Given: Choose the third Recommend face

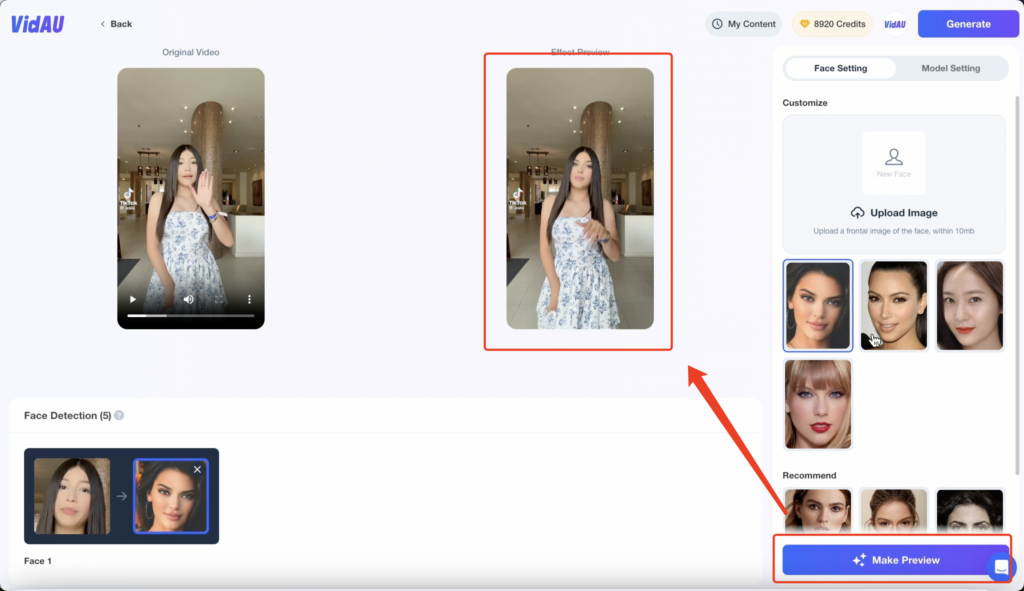Looking at the screenshot, I should pos(969,511).
